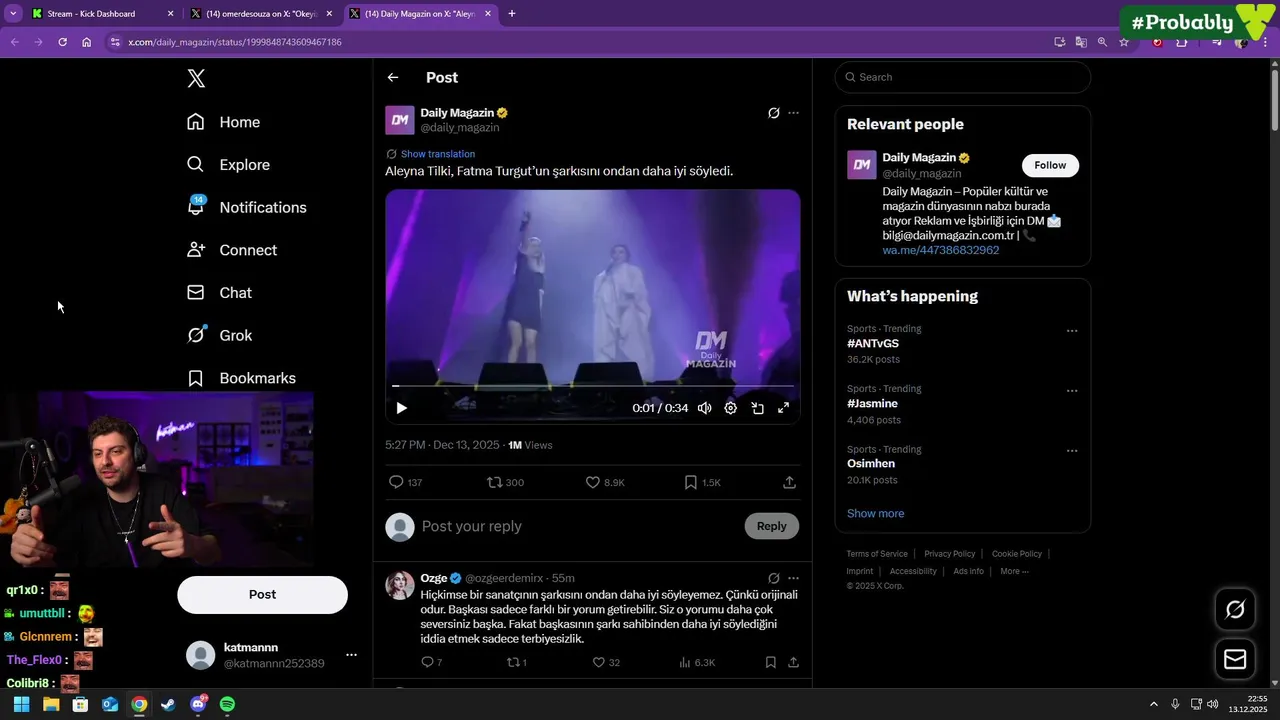Image resolution: width=1280 pixels, height=720 pixels.
Task: Click Show translation link
Action: 437,154
